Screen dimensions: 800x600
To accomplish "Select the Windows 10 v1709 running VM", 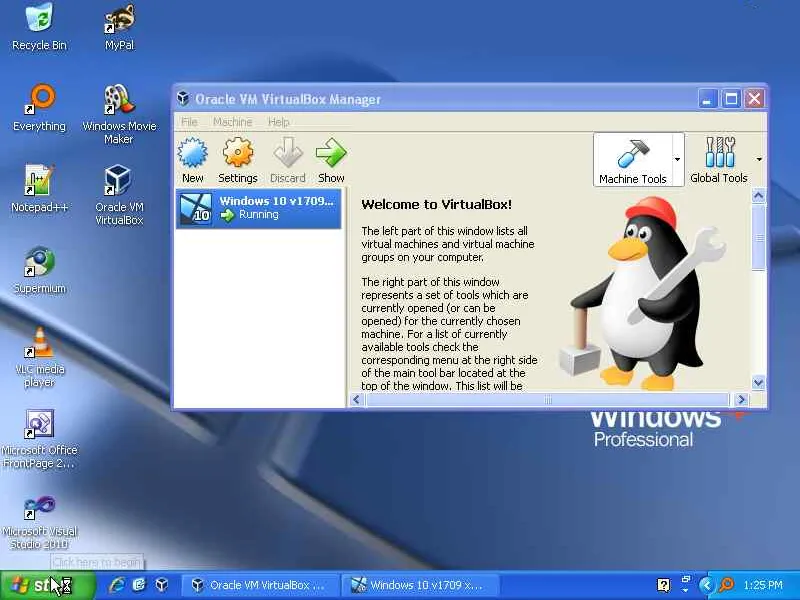I will (259, 208).
